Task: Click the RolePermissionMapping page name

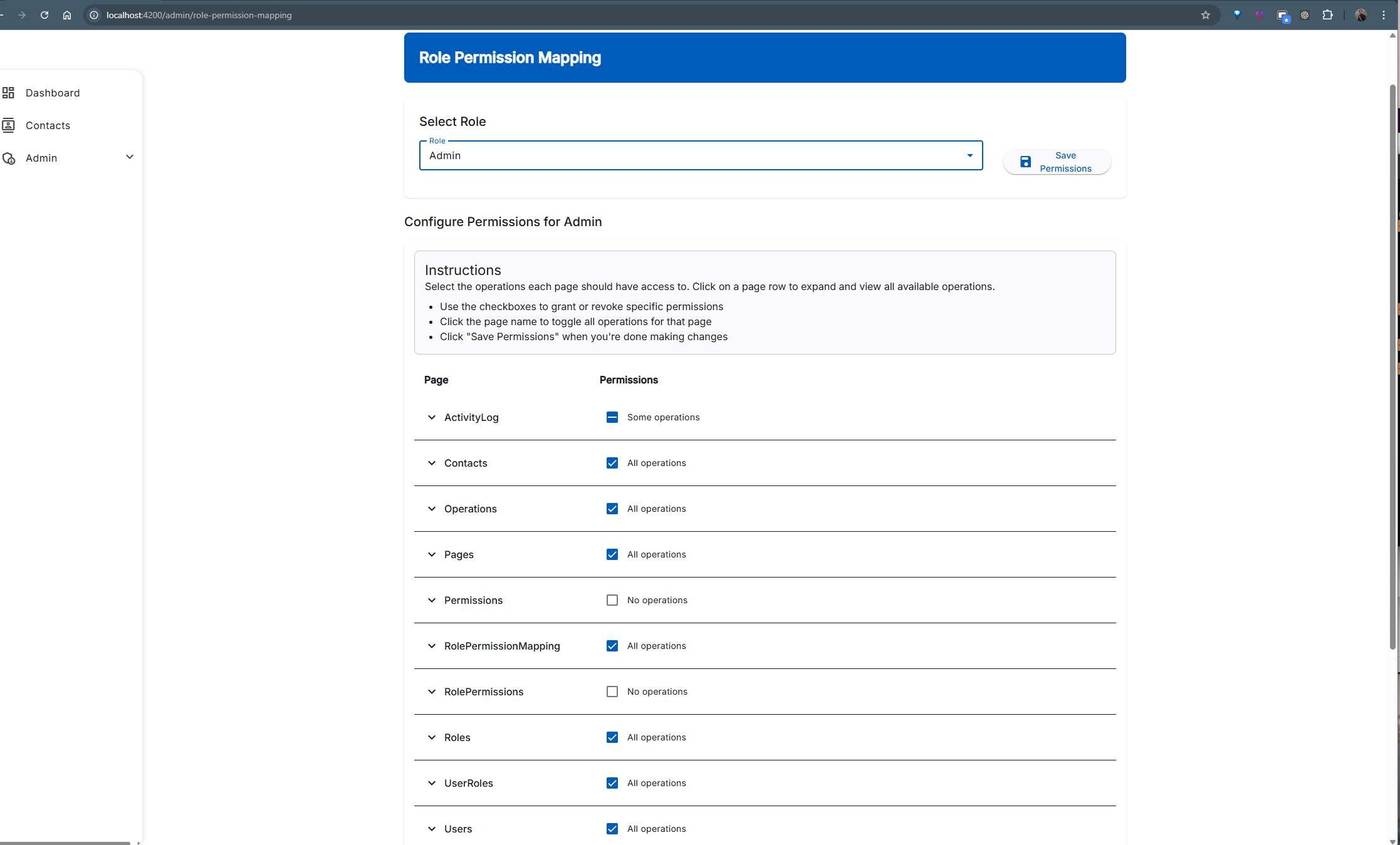Action: (x=502, y=646)
